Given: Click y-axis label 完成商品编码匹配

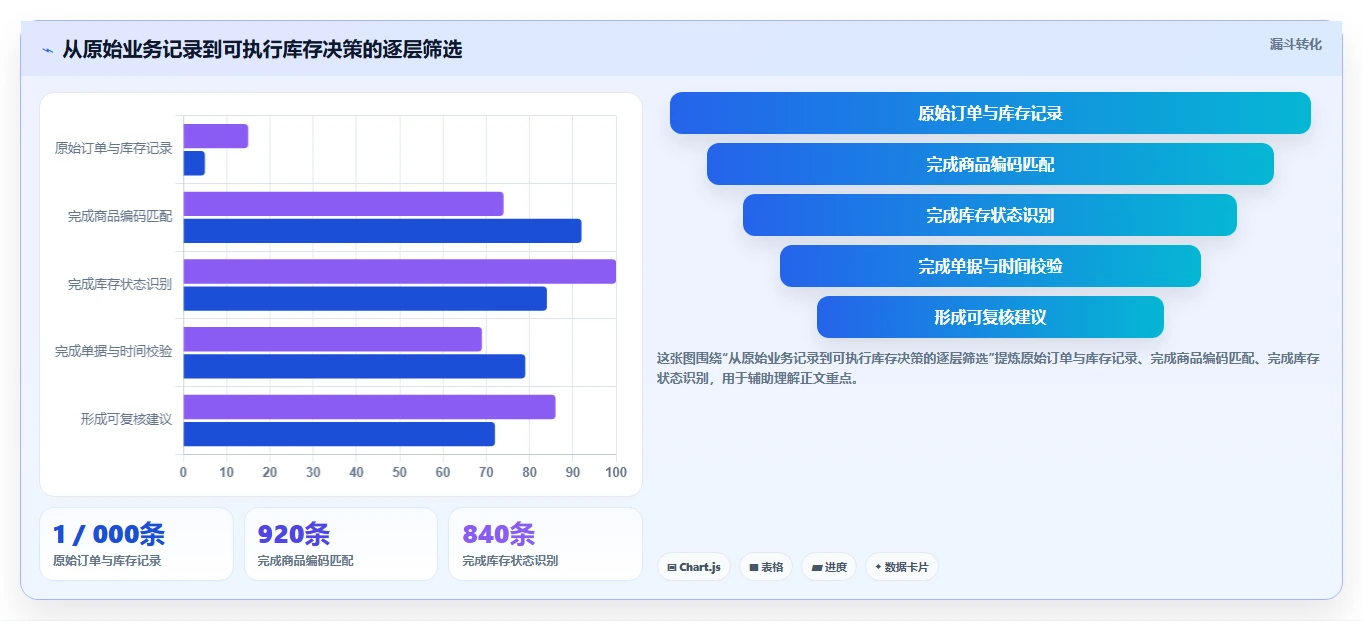Looking at the screenshot, I should point(120,216).
